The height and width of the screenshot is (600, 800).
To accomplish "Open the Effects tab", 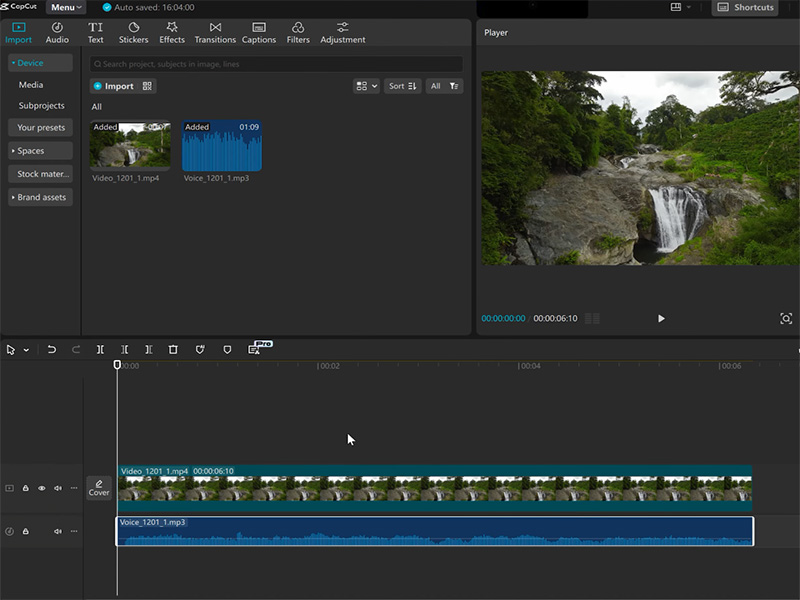I will tap(172, 33).
